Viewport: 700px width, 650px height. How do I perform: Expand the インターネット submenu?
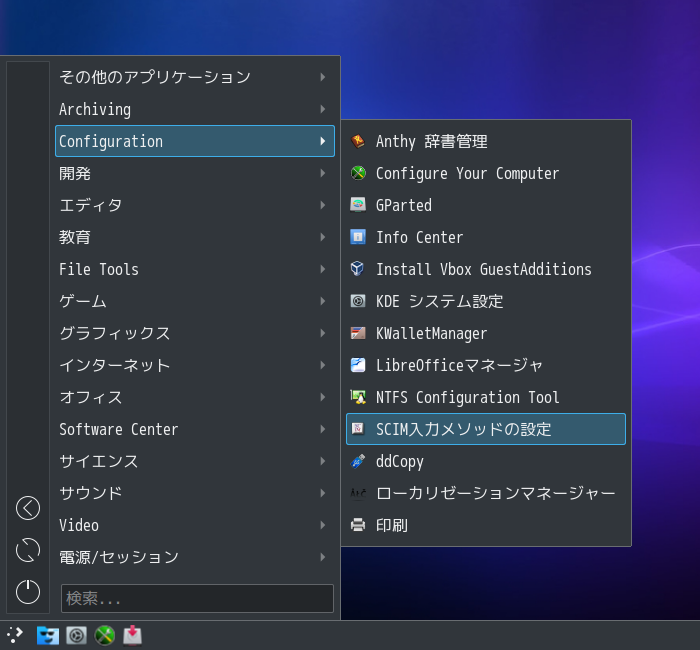click(x=195, y=365)
